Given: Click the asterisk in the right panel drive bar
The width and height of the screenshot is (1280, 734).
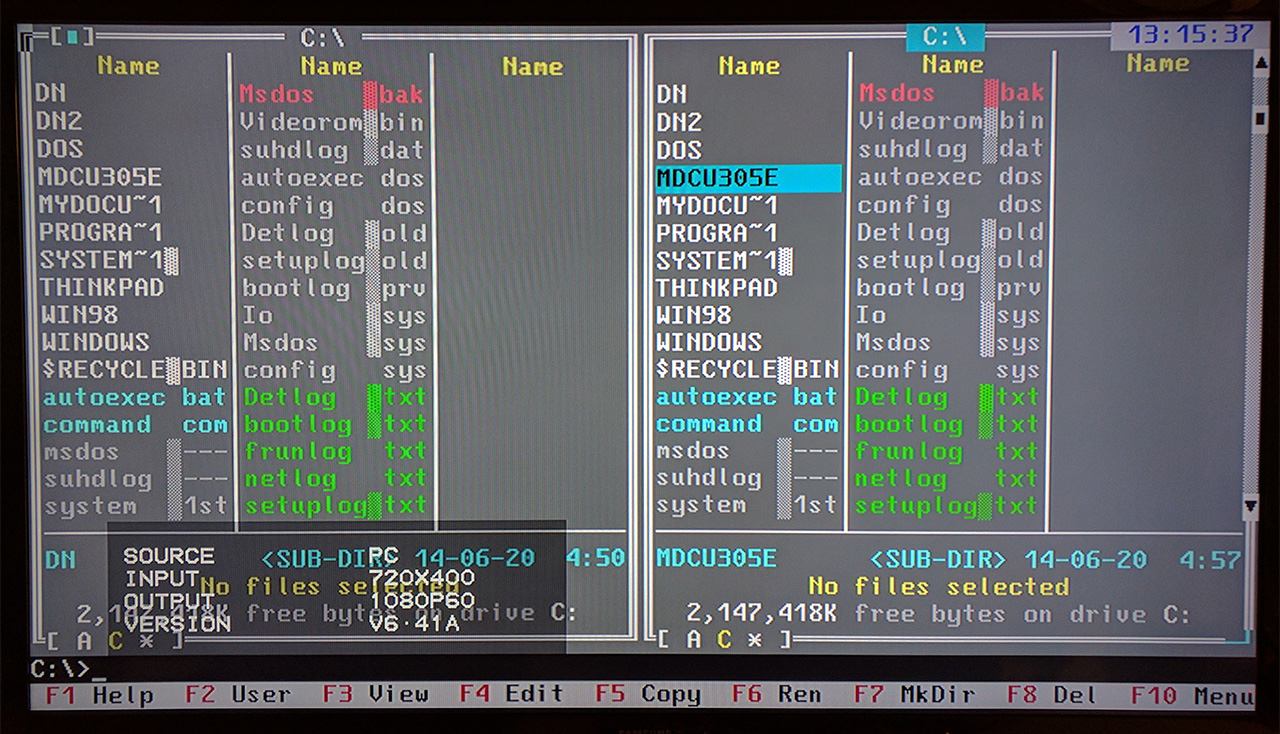Looking at the screenshot, I should (755, 638).
